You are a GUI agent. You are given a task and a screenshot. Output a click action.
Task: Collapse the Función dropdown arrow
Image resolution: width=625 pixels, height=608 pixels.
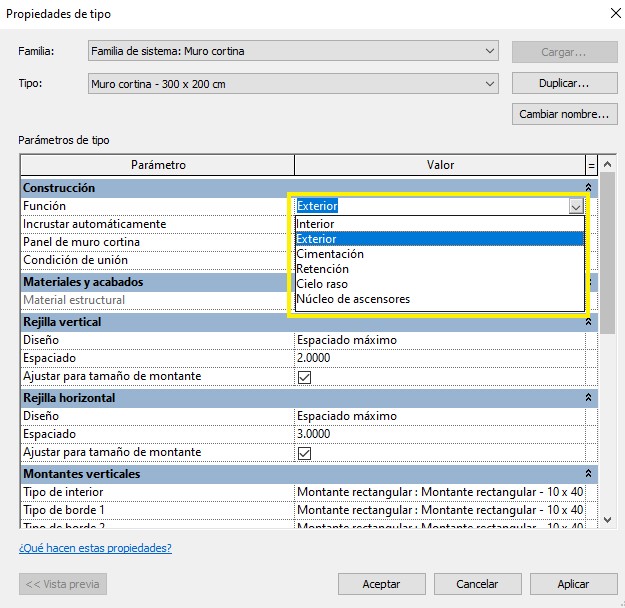[576, 206]
